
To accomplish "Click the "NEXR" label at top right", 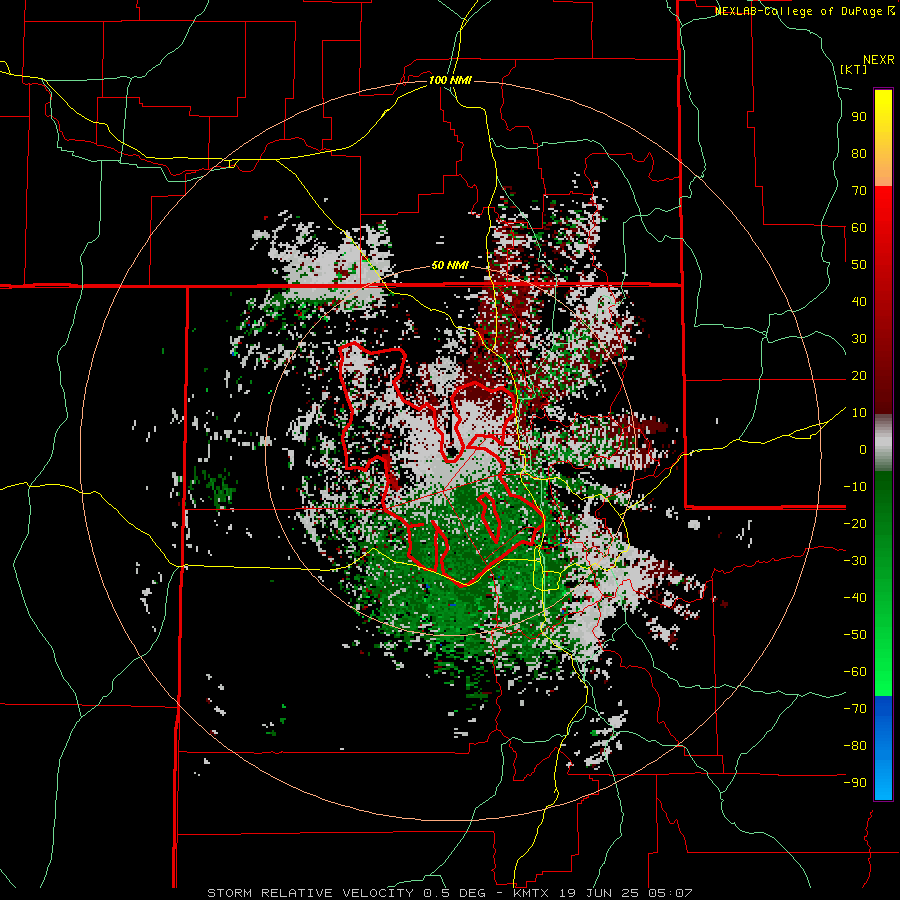I will pyautogui.click(x=879, y=60).
